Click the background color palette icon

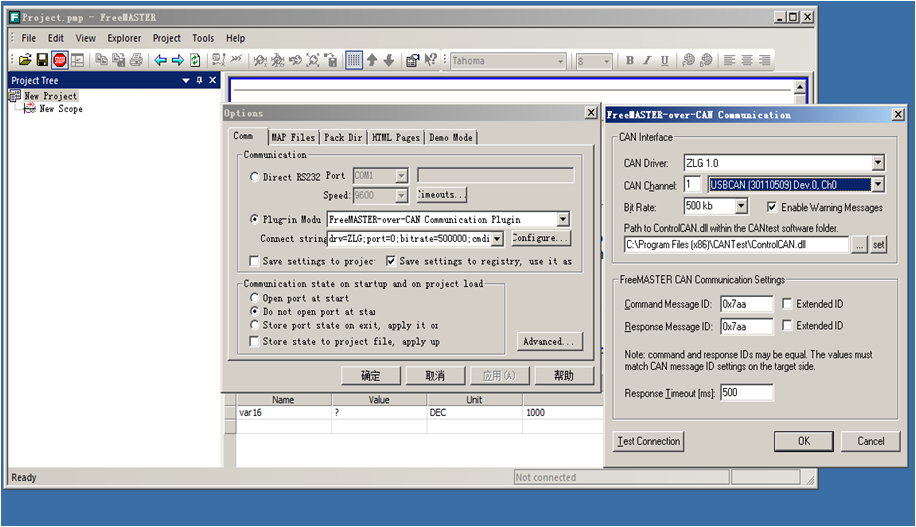click(706, 60)
